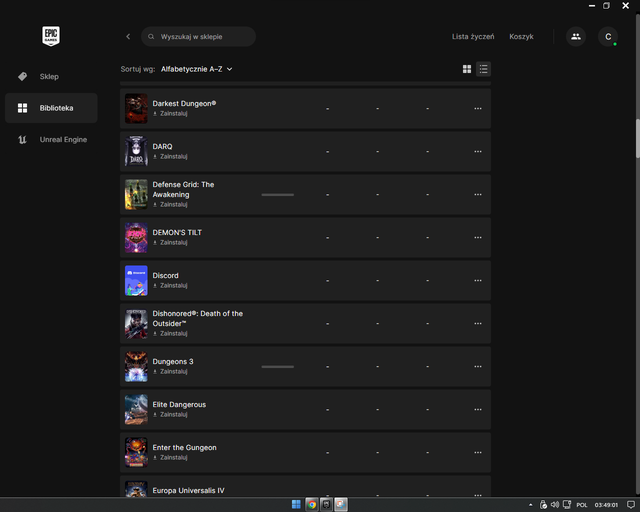Click the POL language indicator
Image resolution: width=640 pixels, height=512 pixels.
[582, 505]
